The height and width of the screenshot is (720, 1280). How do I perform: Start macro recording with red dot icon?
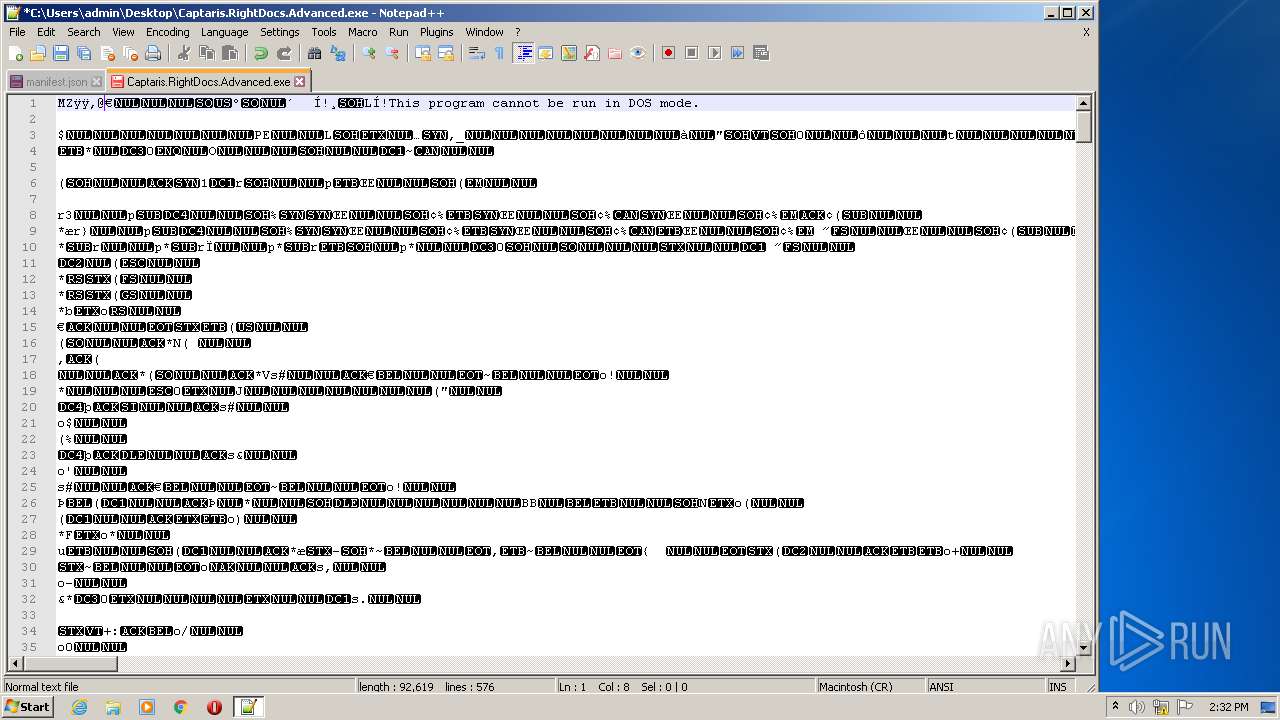click(x=668, y=53)
